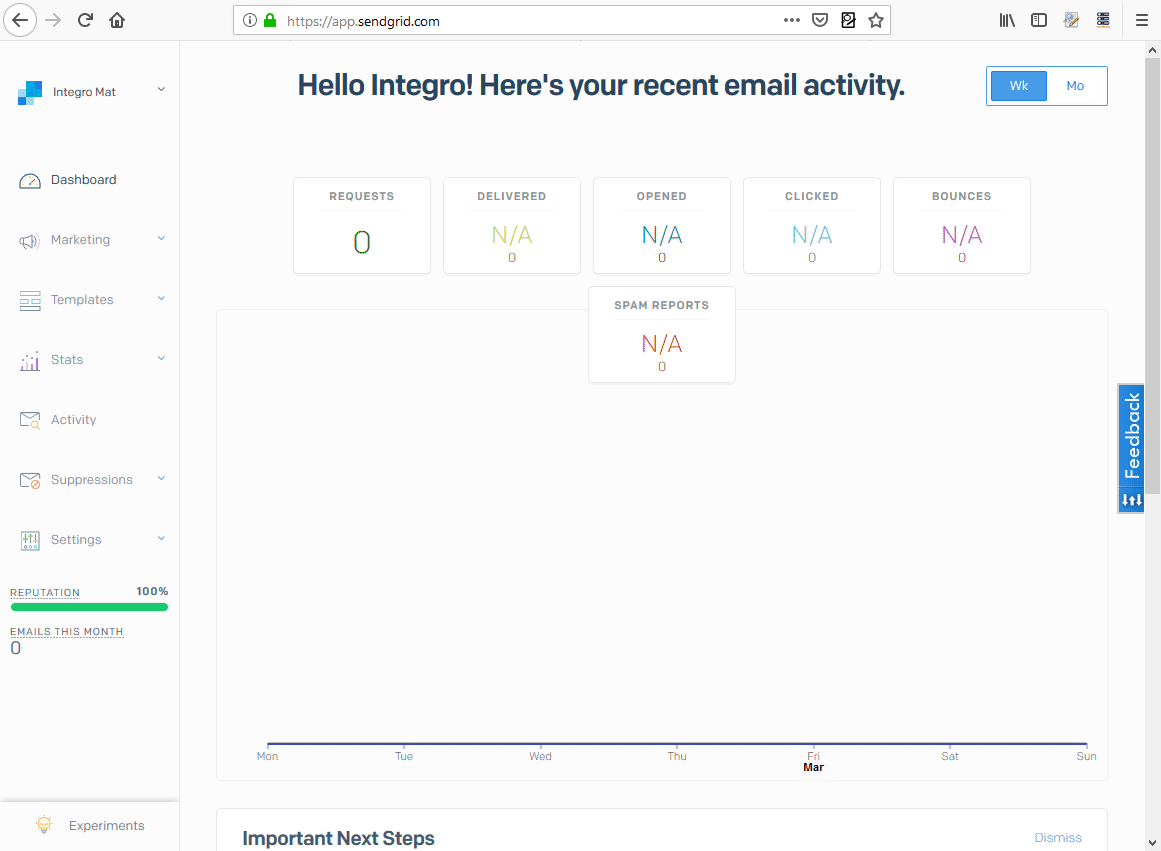Go back with the browser back arrow

point(20,20)
